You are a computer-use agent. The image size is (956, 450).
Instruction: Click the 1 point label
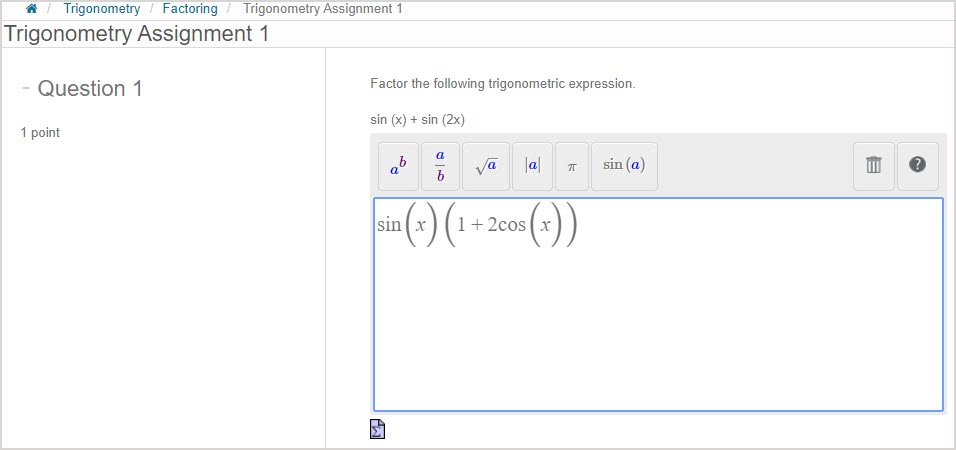(40, 132)
